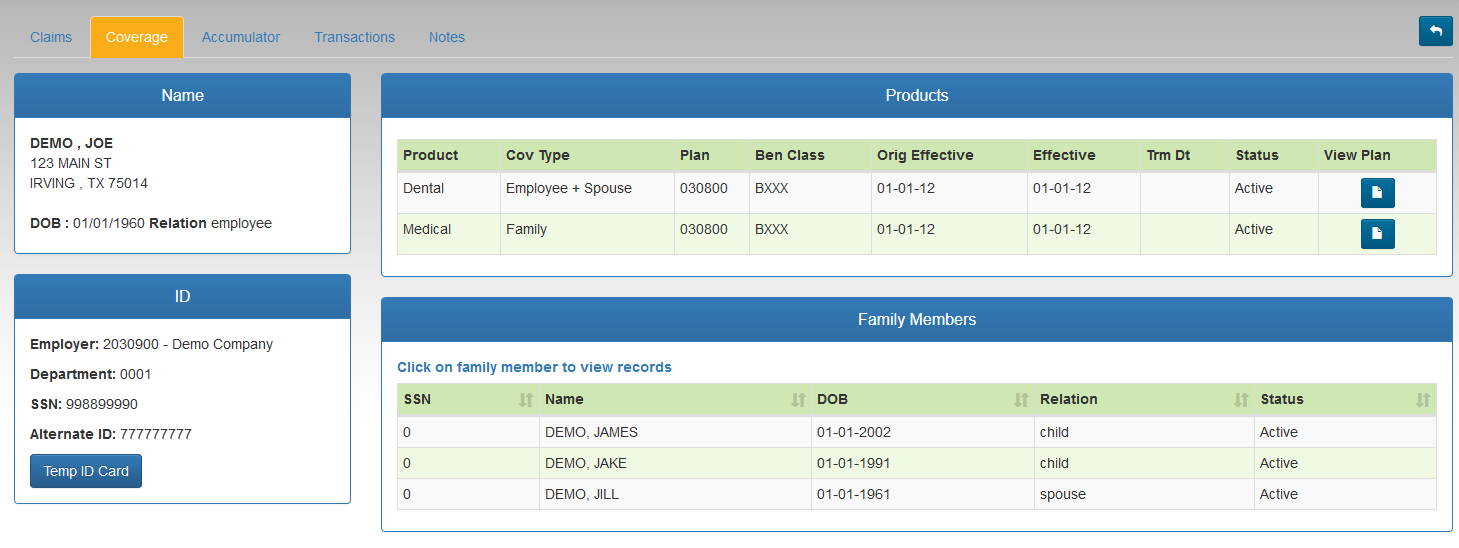
Task: Click the DOB 01/01/1960 text
Action: tap(87, 223)
